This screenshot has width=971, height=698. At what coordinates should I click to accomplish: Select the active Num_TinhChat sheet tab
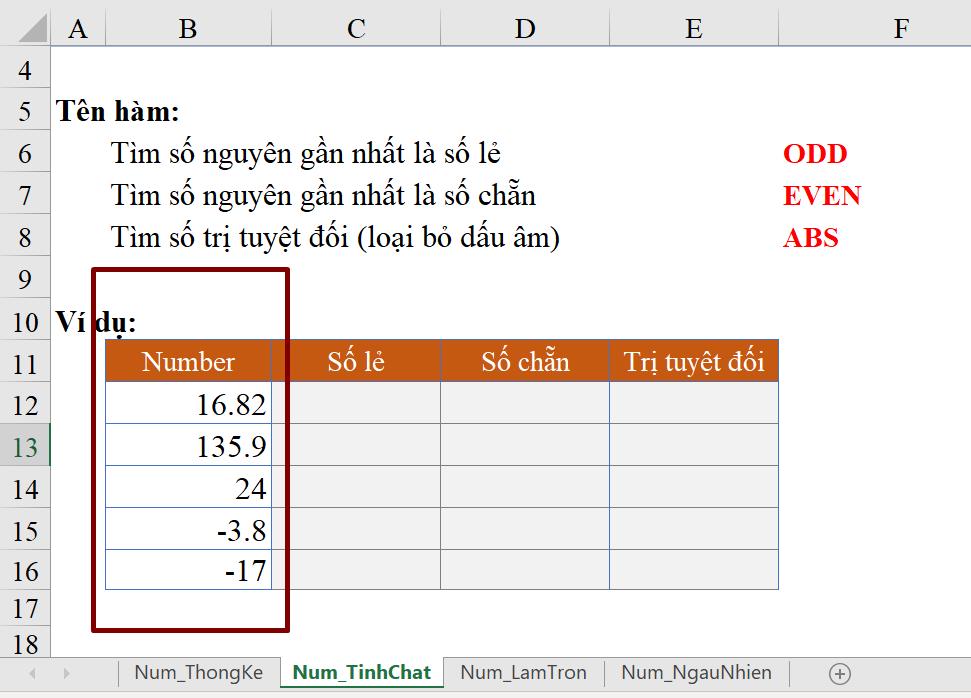click(361, 672)
